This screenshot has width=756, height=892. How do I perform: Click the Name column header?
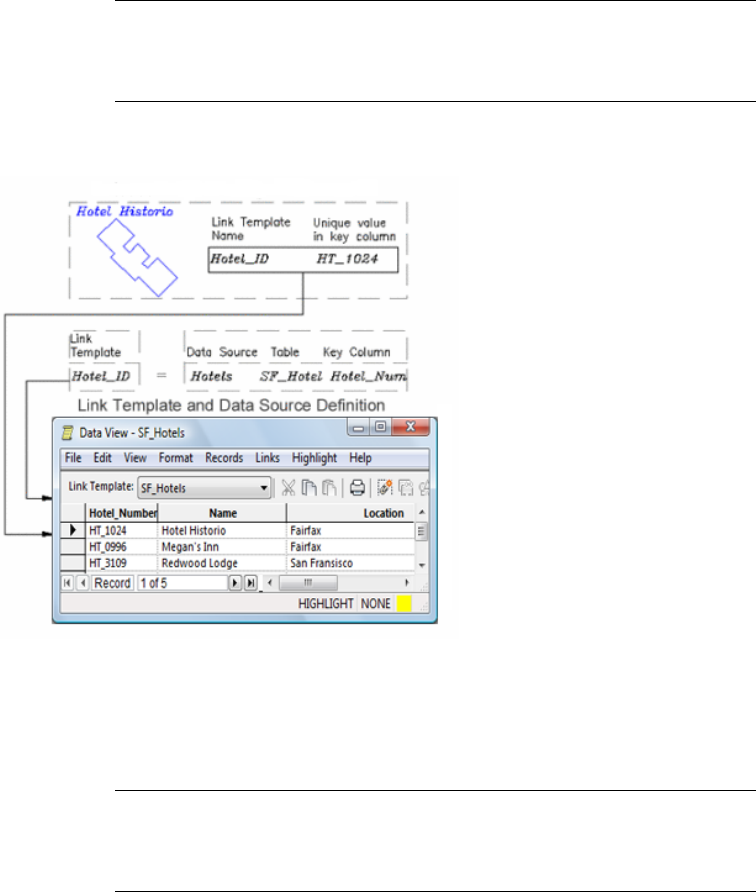click(x=222, y=513)
